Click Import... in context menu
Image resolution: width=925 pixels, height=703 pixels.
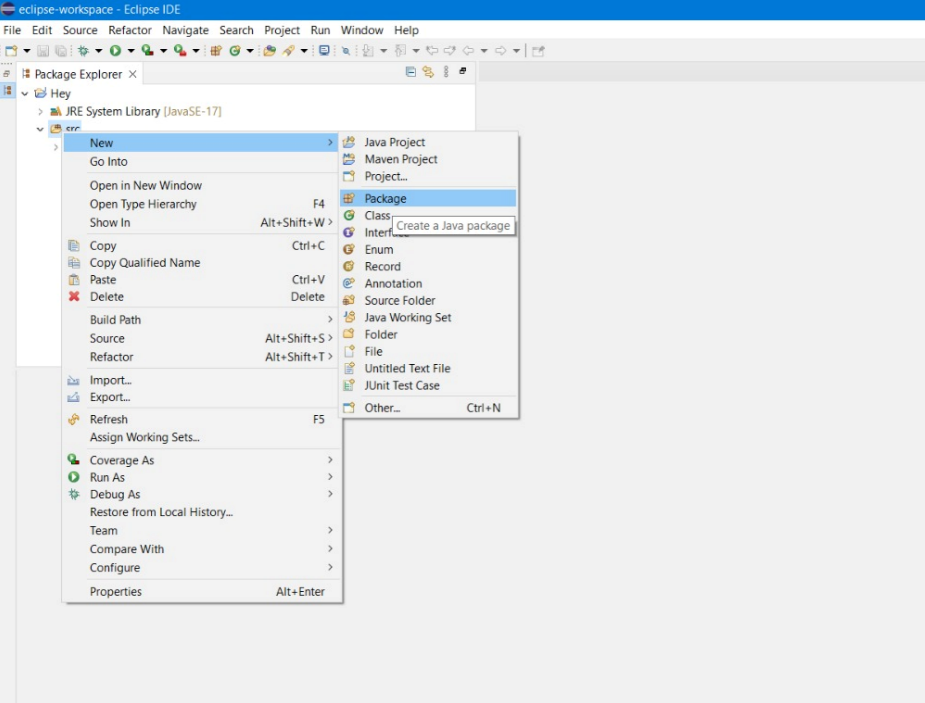pyautogui.click(x=201, y=380)
